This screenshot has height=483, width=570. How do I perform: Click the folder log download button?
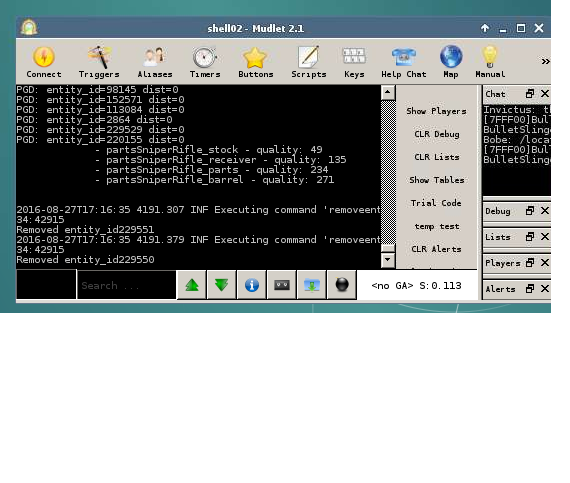pos(312,285)
